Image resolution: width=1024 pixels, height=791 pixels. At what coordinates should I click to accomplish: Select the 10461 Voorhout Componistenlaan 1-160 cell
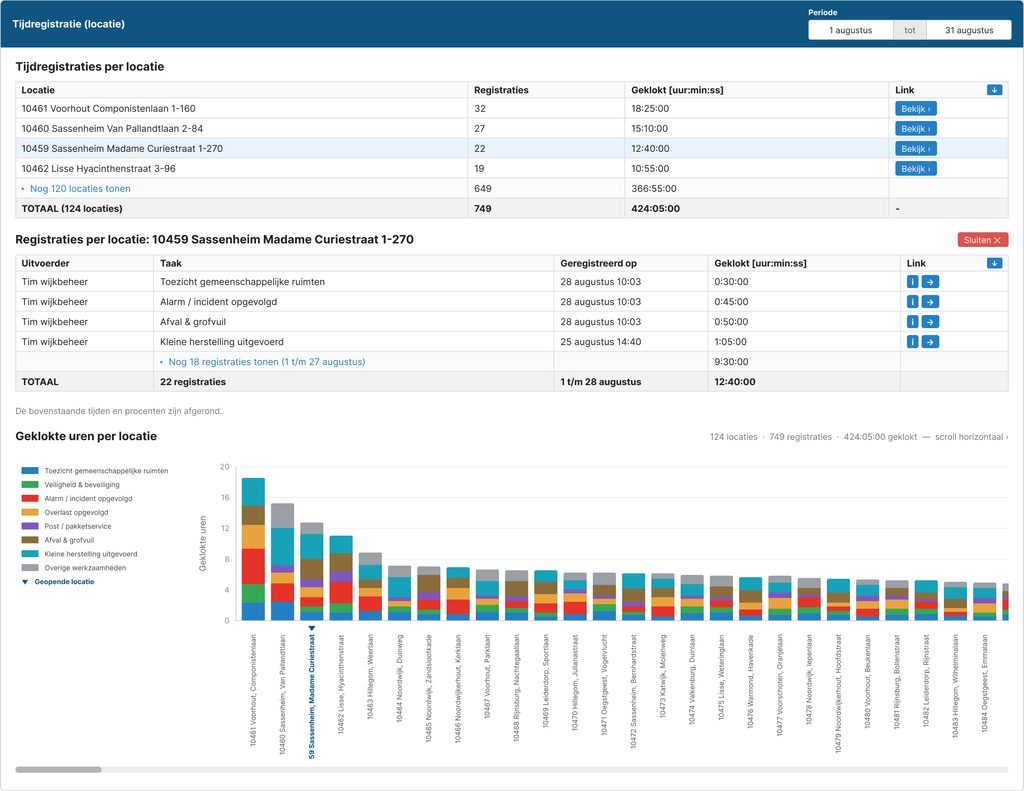(x=241, y=109)
